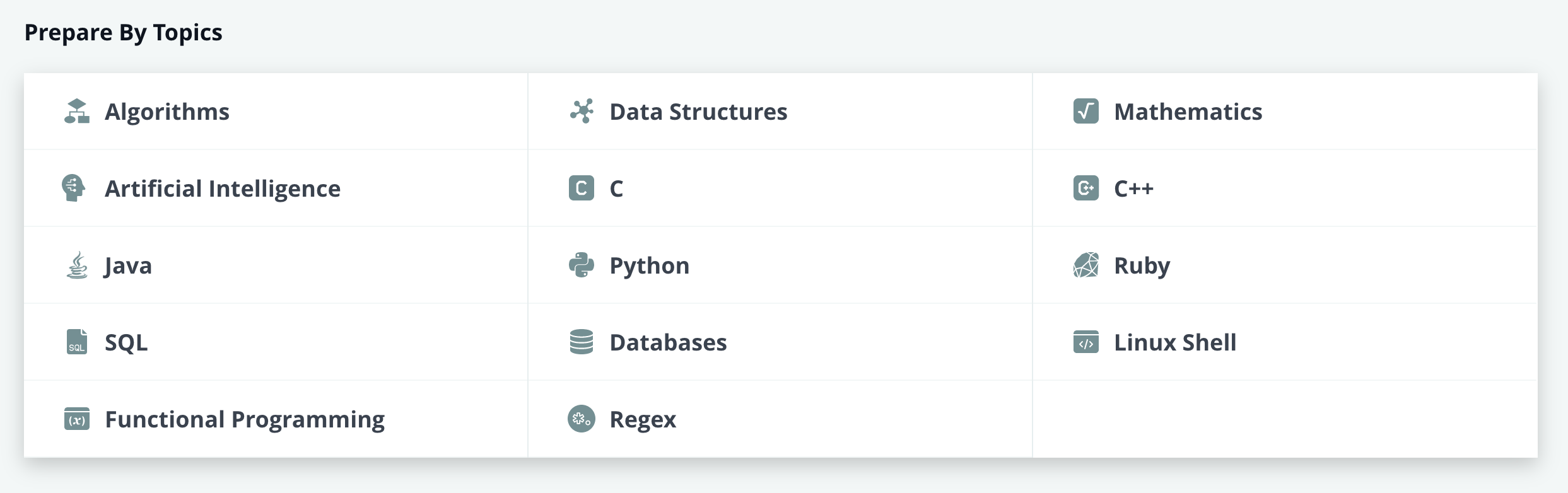
Task: Click the SQL document icon
Action: click(77, 342)
